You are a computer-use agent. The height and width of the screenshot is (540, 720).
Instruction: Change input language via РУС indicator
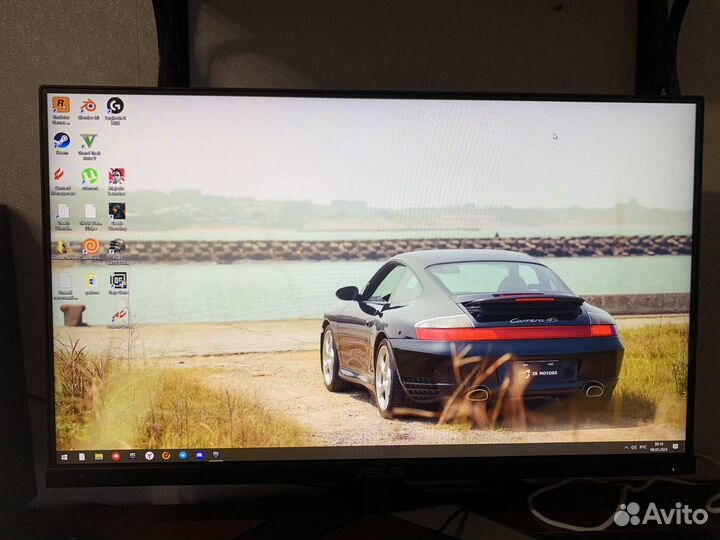pos(643,447)
